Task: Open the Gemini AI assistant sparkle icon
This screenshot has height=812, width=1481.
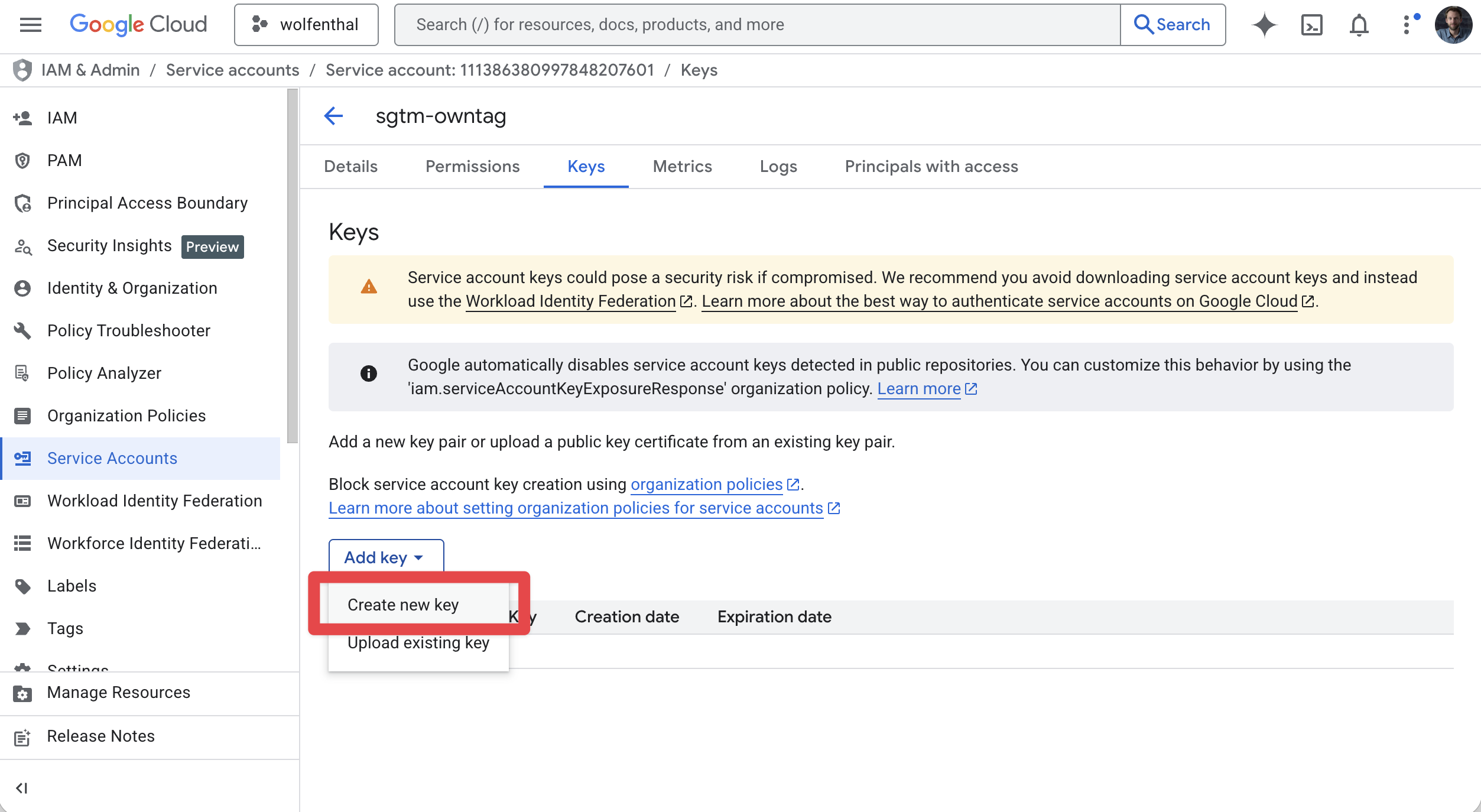Action: pos(1264,25)
